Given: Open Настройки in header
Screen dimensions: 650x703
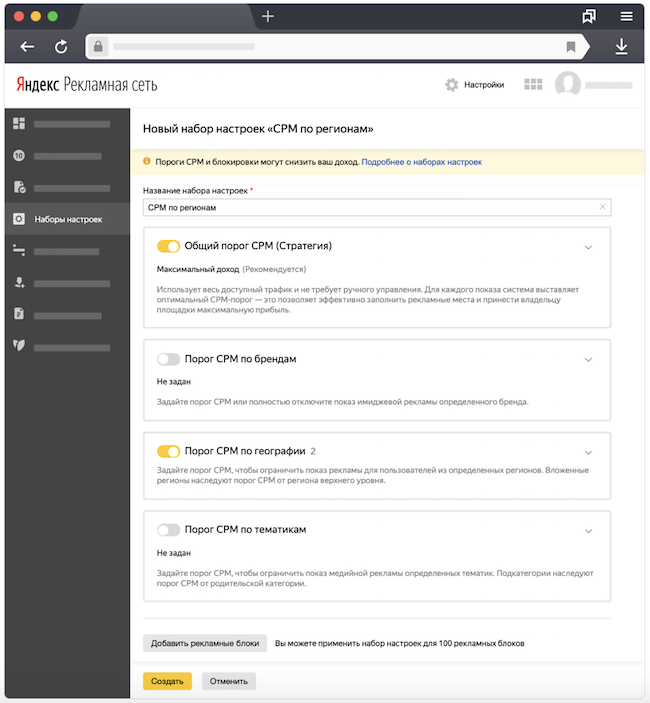Looking at the screenshot, I should 484,85.
